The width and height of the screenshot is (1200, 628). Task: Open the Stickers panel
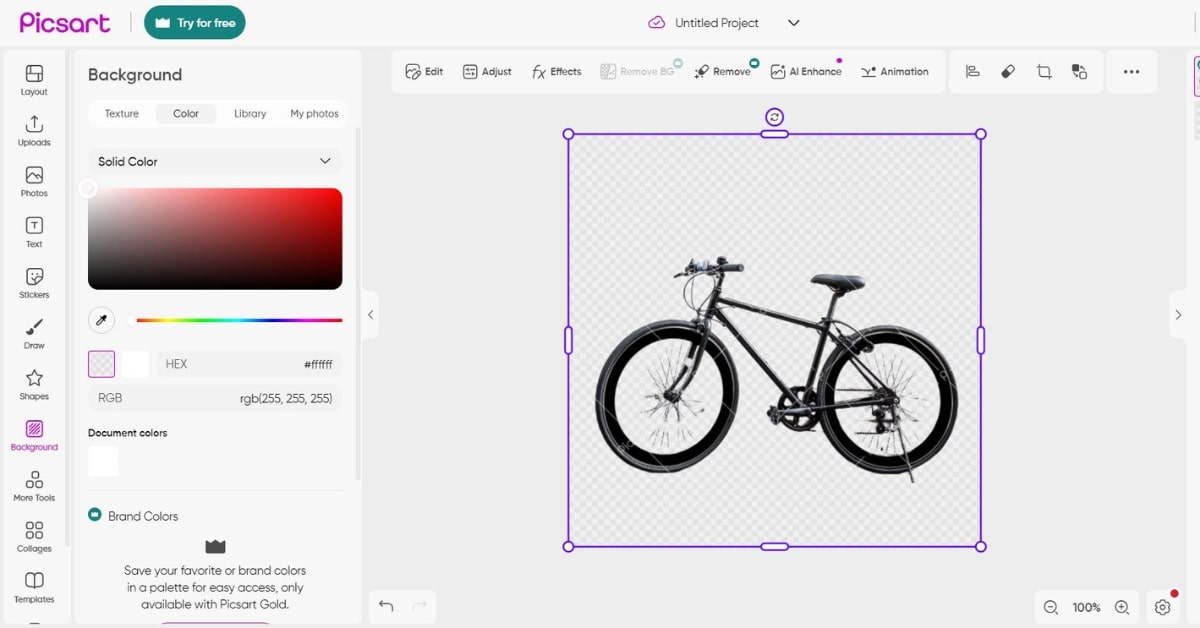click(34, 284)
